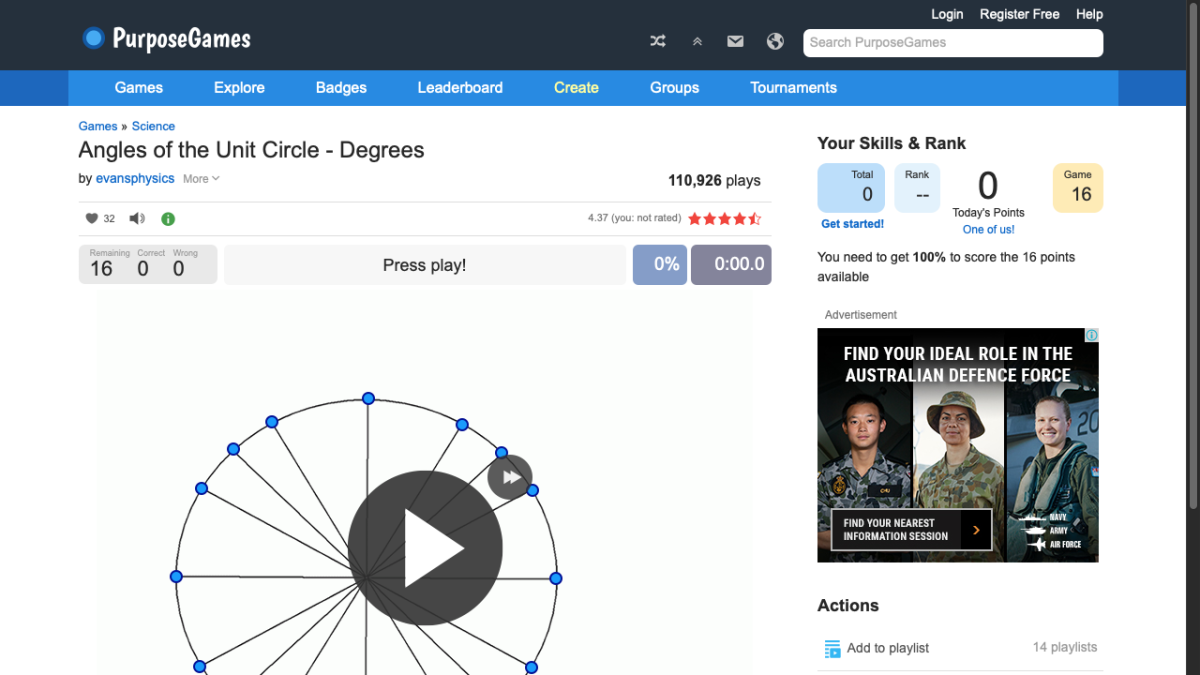This screenshot has width=1200, height=675.
Task: Click the Get started link
Action: 852,223
